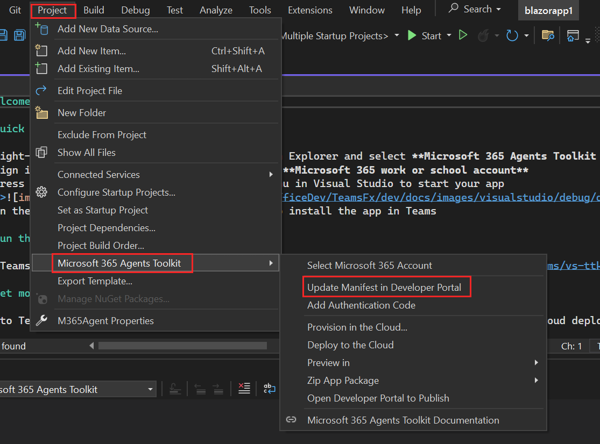Click the blazorapp1 solution name label
This screenshot has height=444, width=600.
548,10
